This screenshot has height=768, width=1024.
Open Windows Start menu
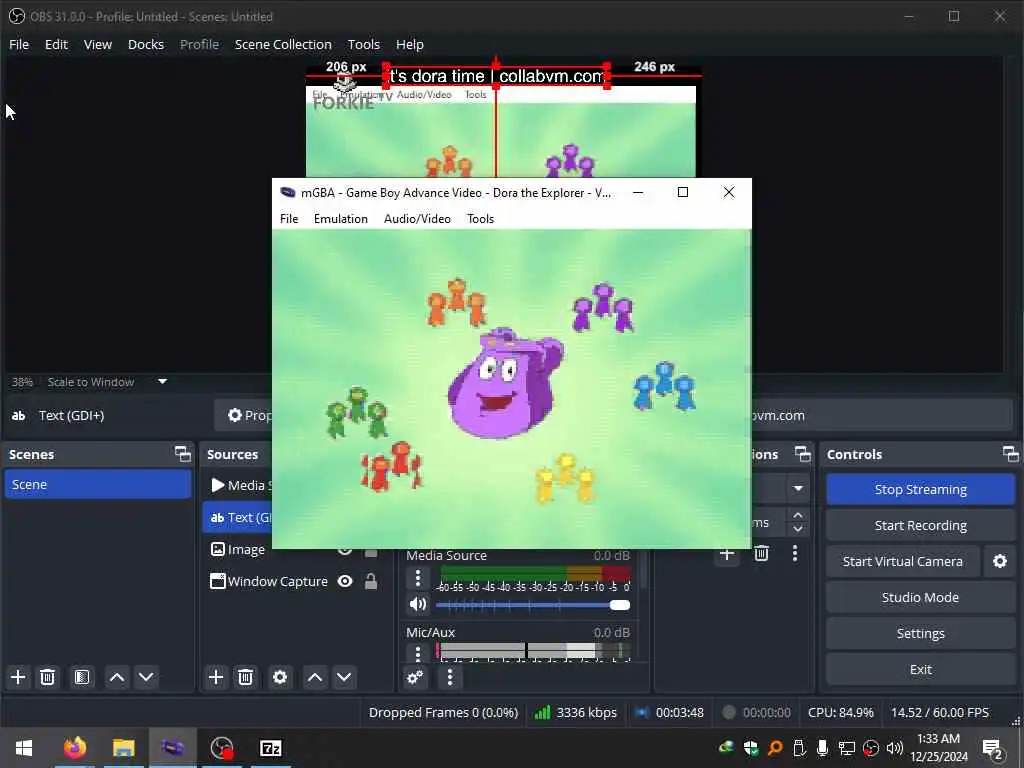pos(24,748)
